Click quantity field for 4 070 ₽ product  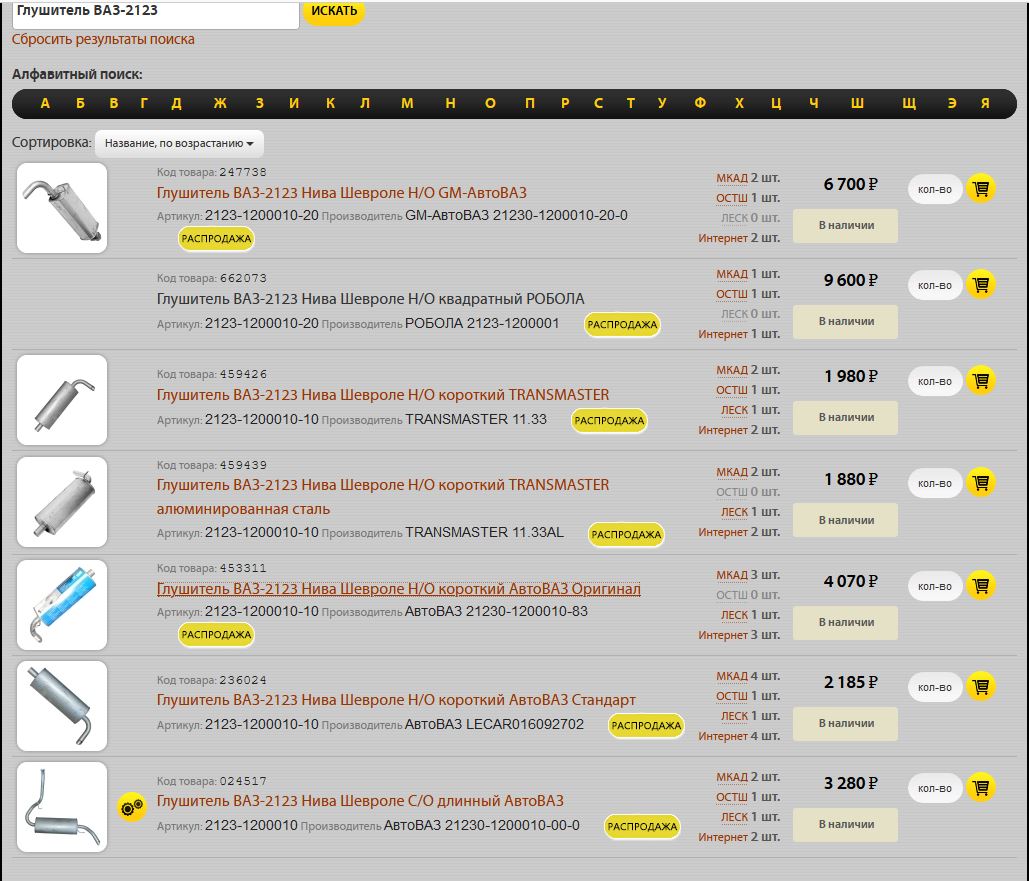pyautogui.click(x=934, y=586)
